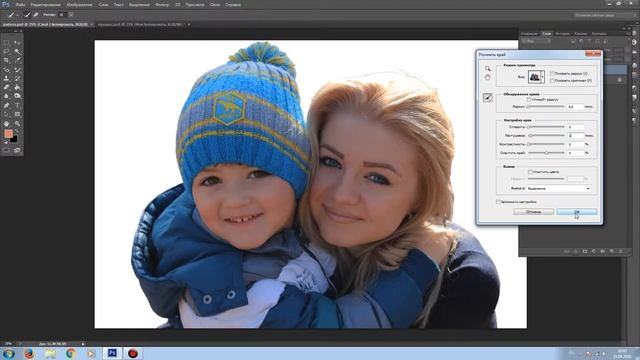This screenshot has height=360, width=640.
Task: Select the Move tool in the toolbox
Action: pyautogui.click(x=17, y=42)
